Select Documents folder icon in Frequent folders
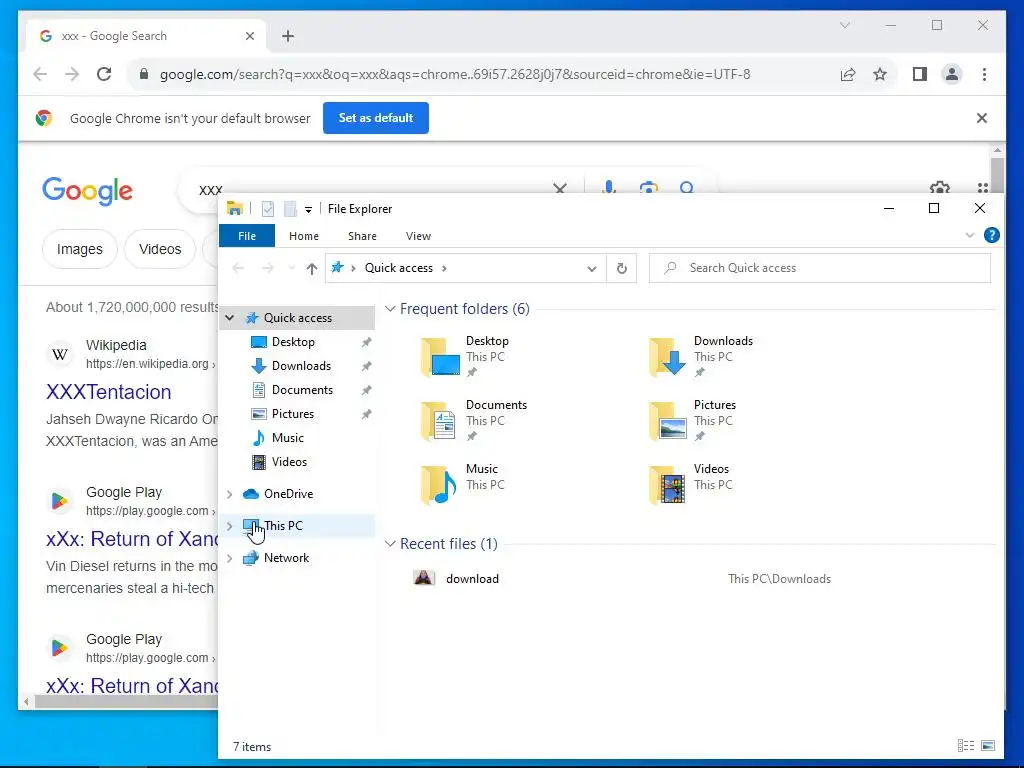The width and height of the screenshot is (1024, 768). [440, 421]
